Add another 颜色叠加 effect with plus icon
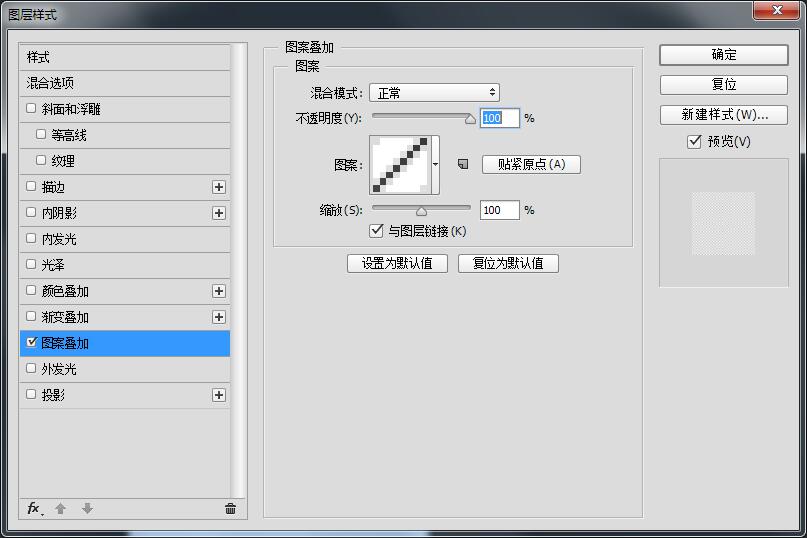Screen dimensions: 807x538 point(219,291)
